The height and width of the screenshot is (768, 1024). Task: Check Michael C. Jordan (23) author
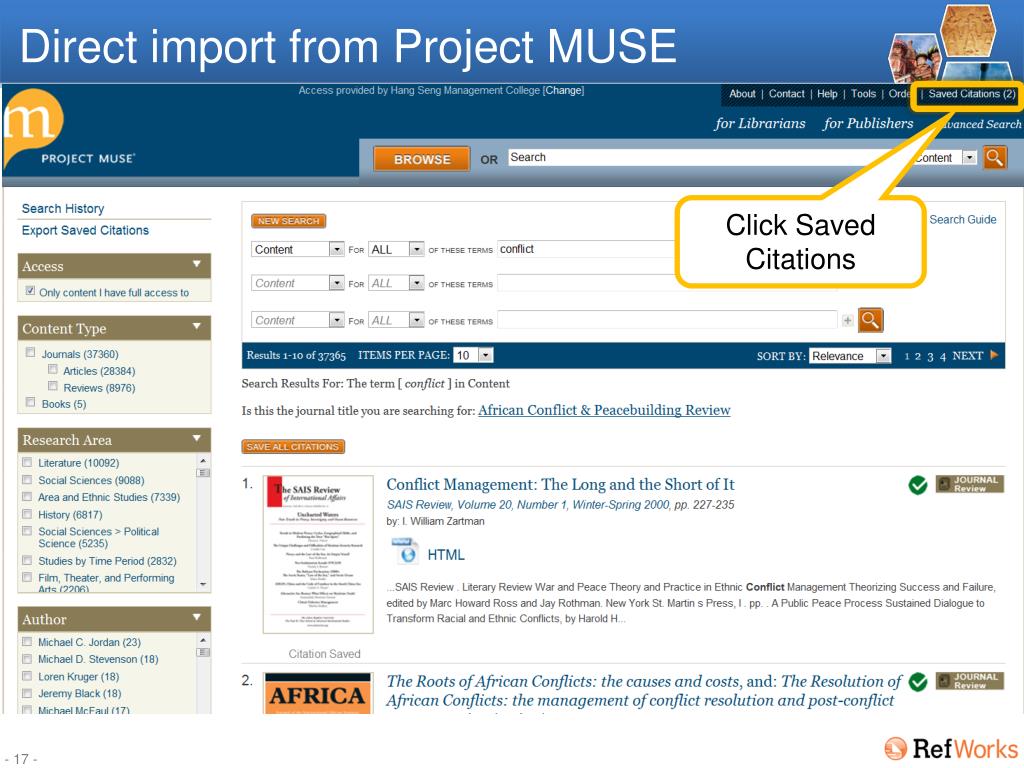[27, 641]
